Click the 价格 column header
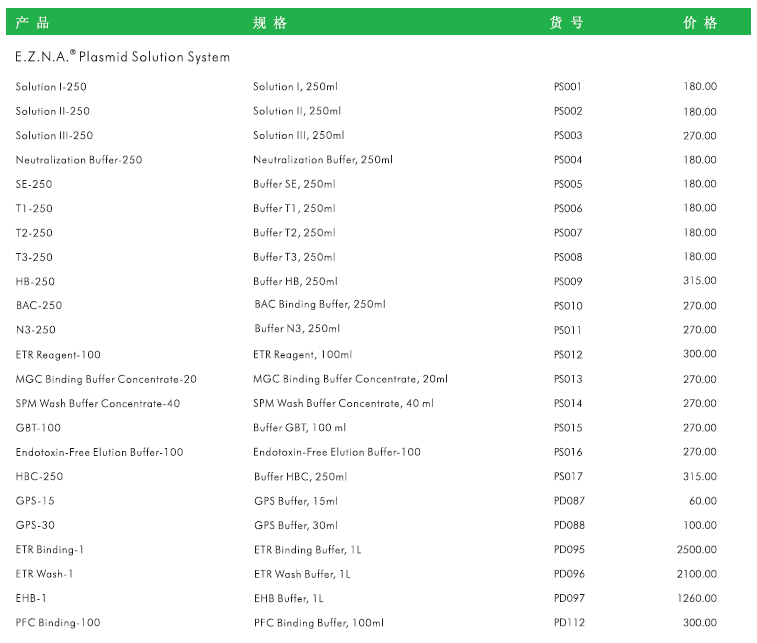This screenshot has height=643, width=757. 700,22
